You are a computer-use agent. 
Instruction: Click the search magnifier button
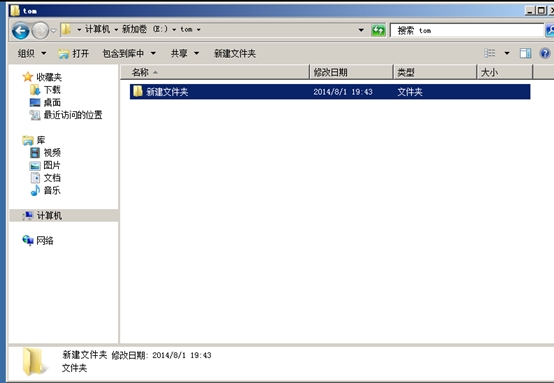point(549,30)
